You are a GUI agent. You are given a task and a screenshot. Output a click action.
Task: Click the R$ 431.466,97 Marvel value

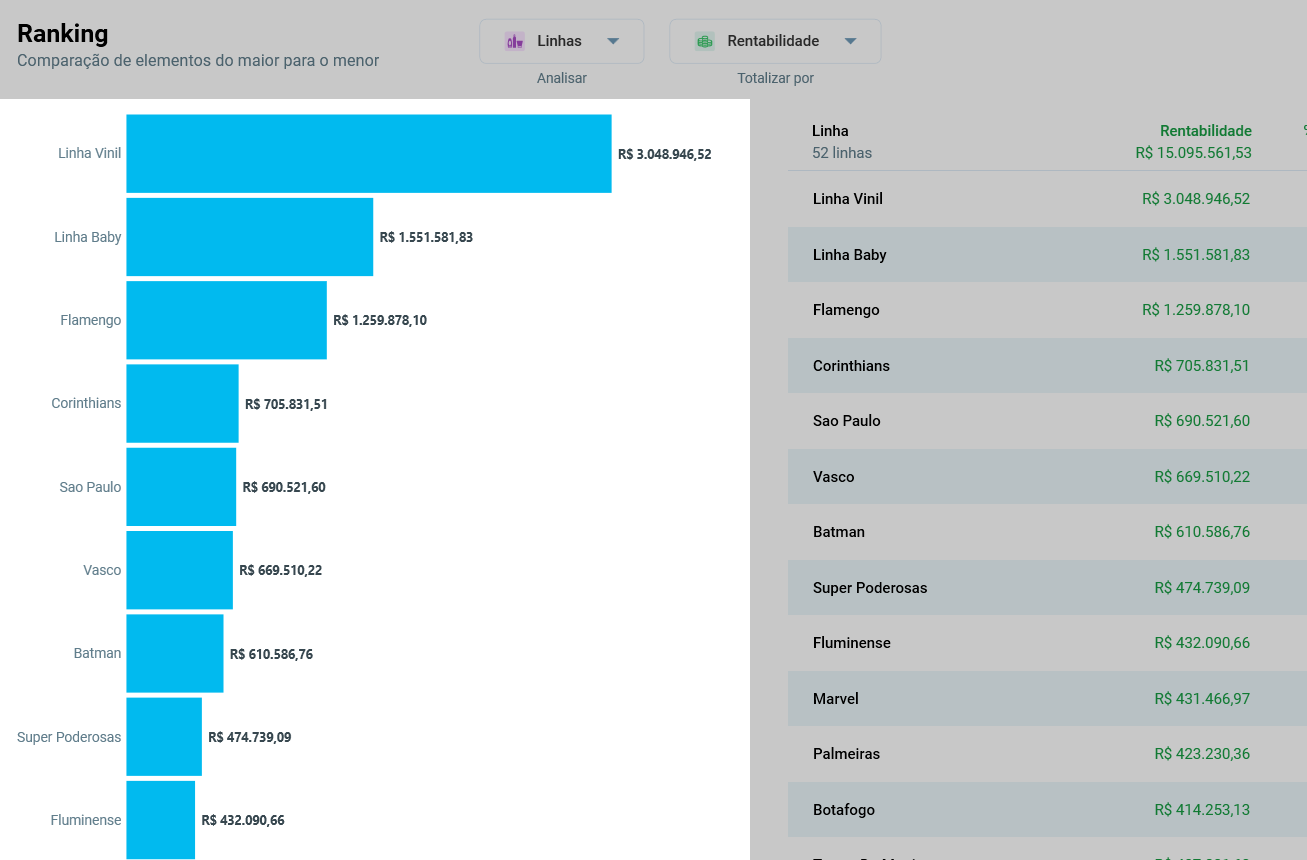1202,699
